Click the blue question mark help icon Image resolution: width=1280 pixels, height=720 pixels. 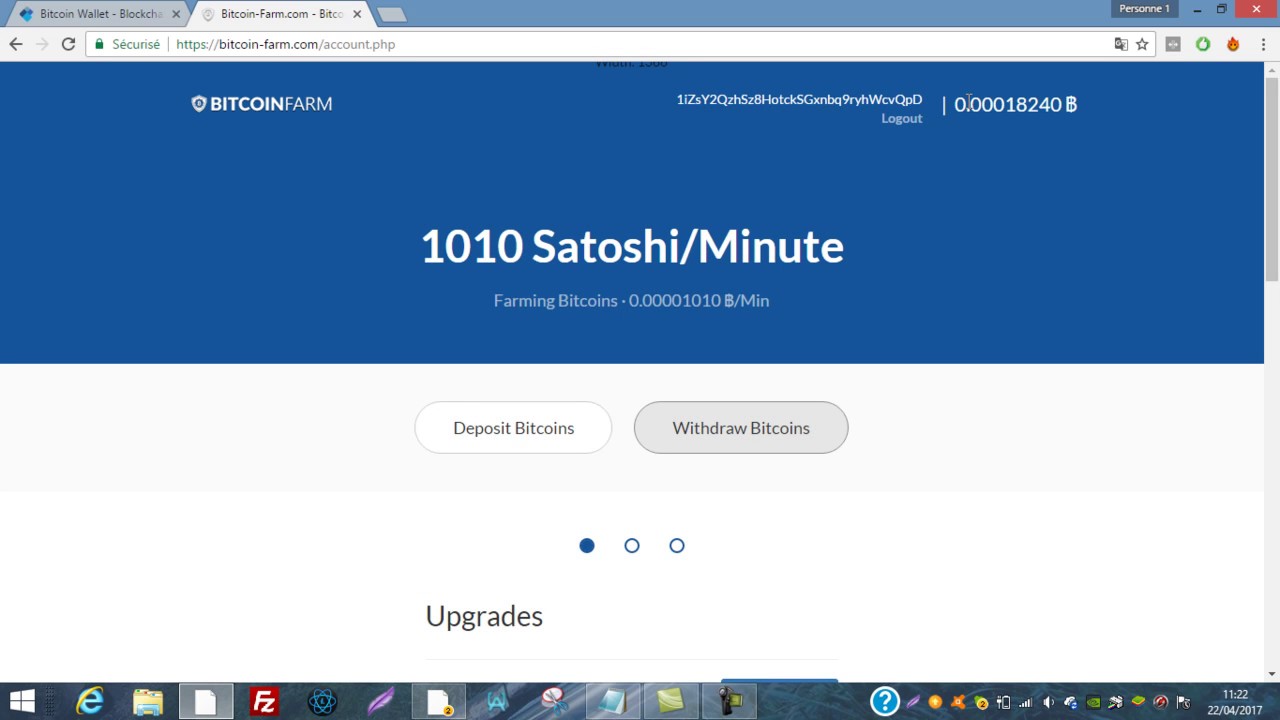click(x=885, y=701)
